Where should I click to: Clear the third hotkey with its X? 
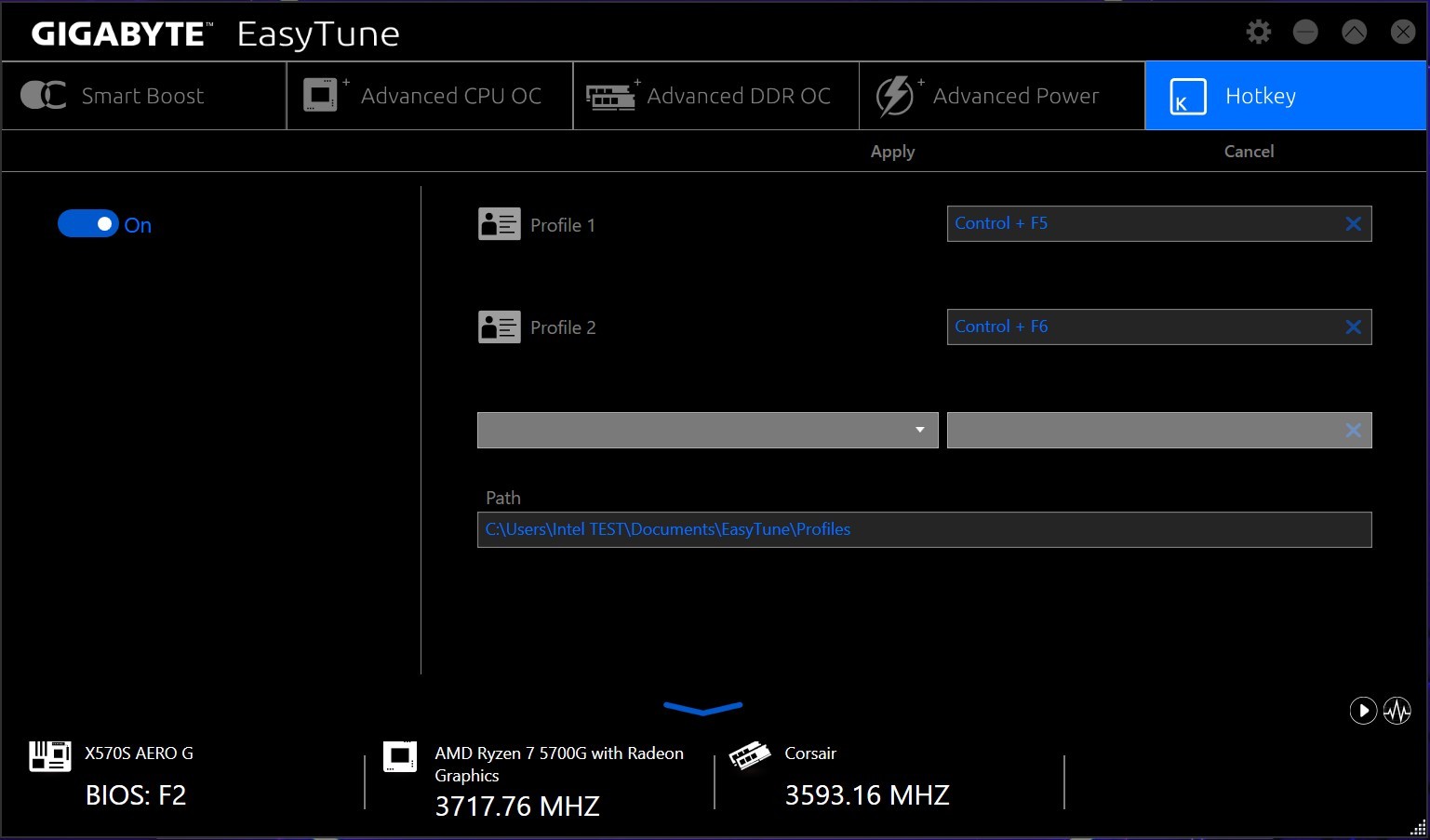click(1354, 430)
